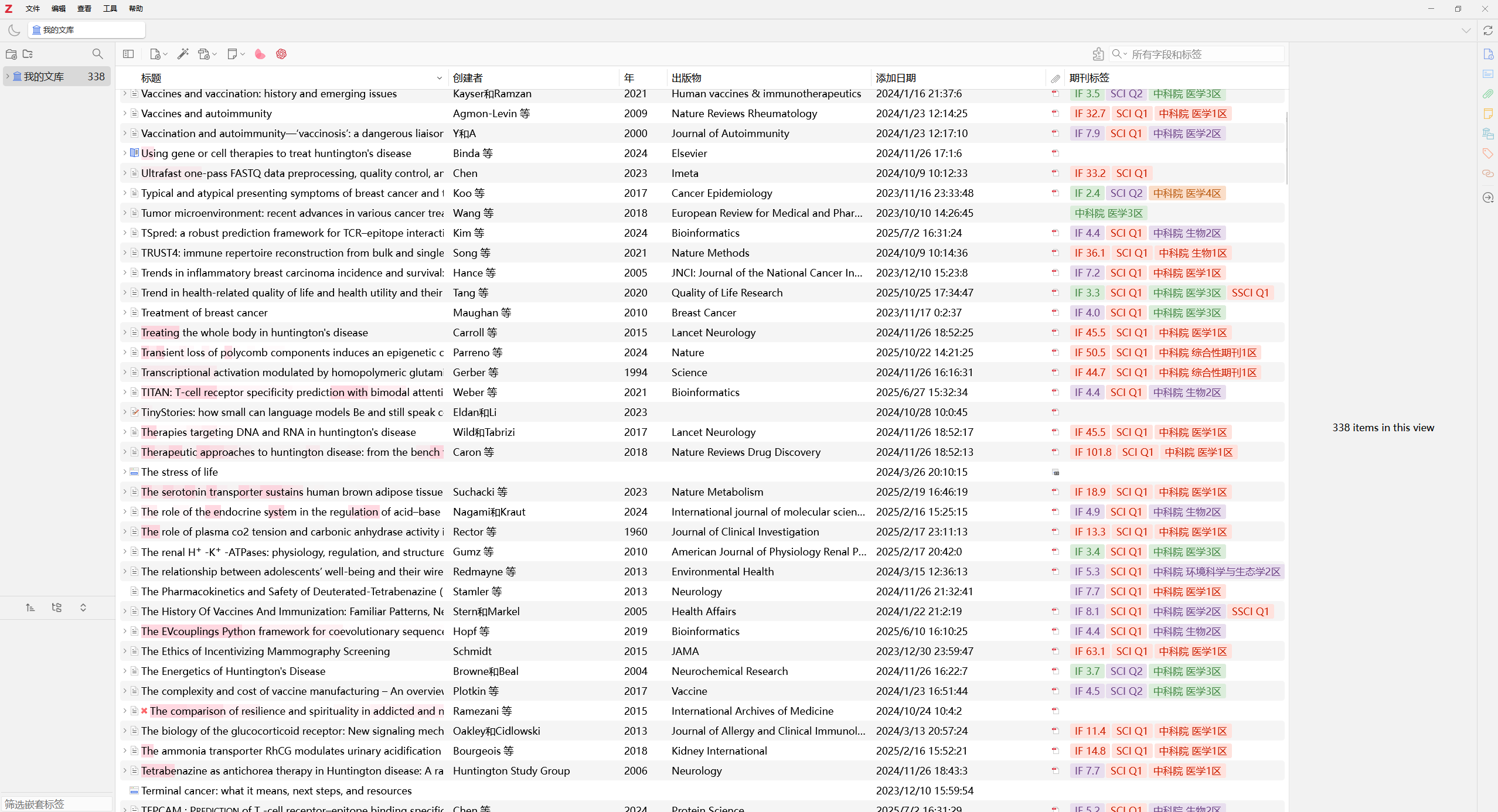Expand the TinyStories item row
This screenshot has height=812, width=1498.
125,412
